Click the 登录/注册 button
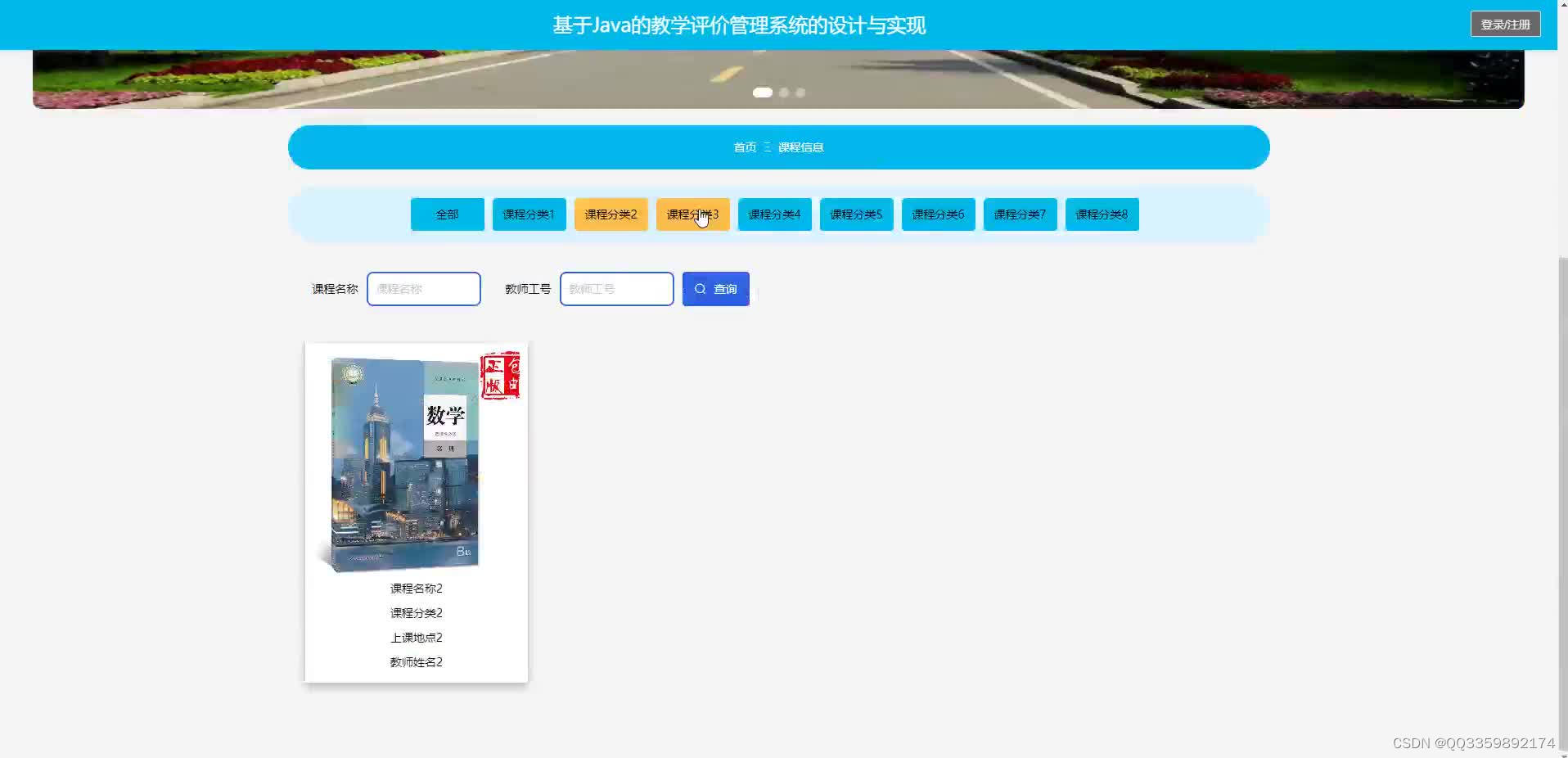 1505,25
